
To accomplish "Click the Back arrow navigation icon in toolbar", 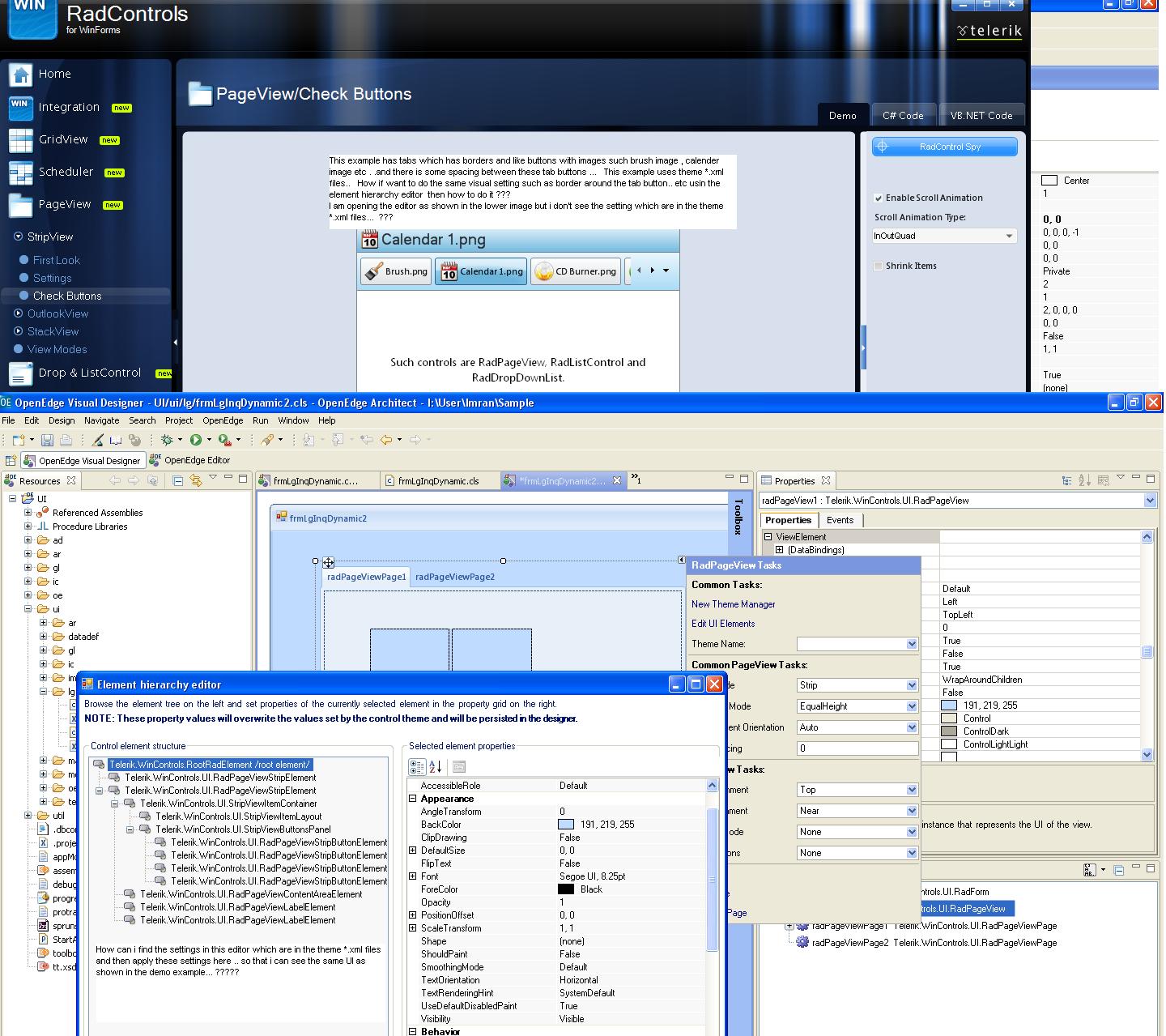I will click(x=386, y=440).
